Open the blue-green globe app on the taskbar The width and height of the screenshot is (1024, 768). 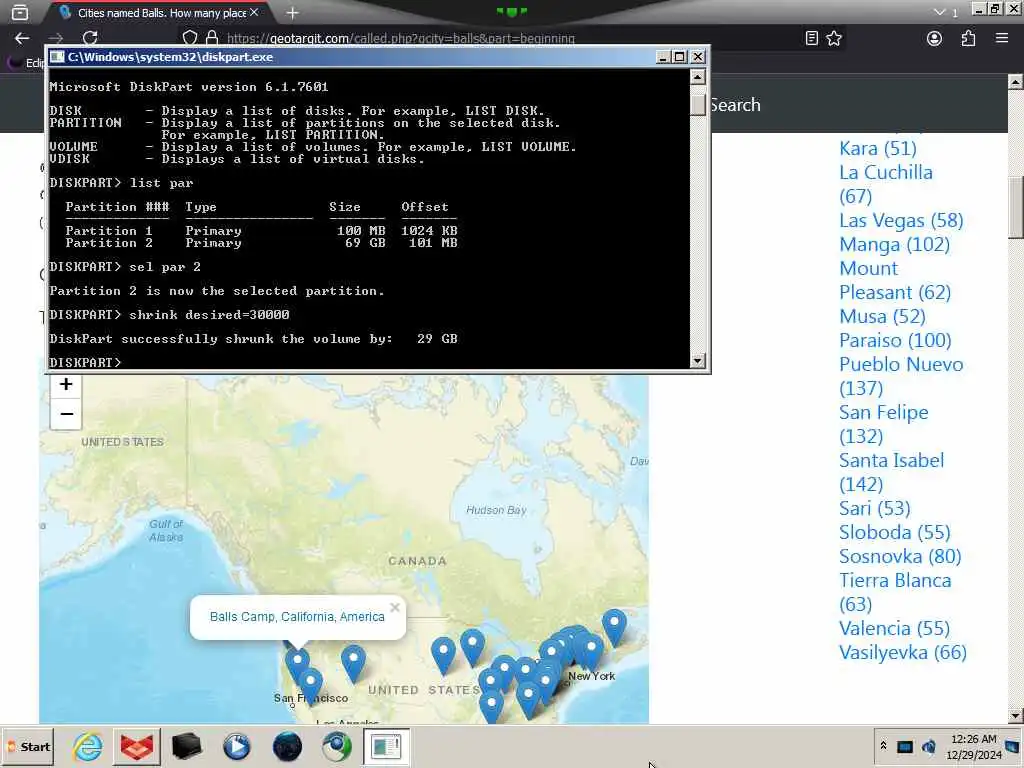pos(336,746)
